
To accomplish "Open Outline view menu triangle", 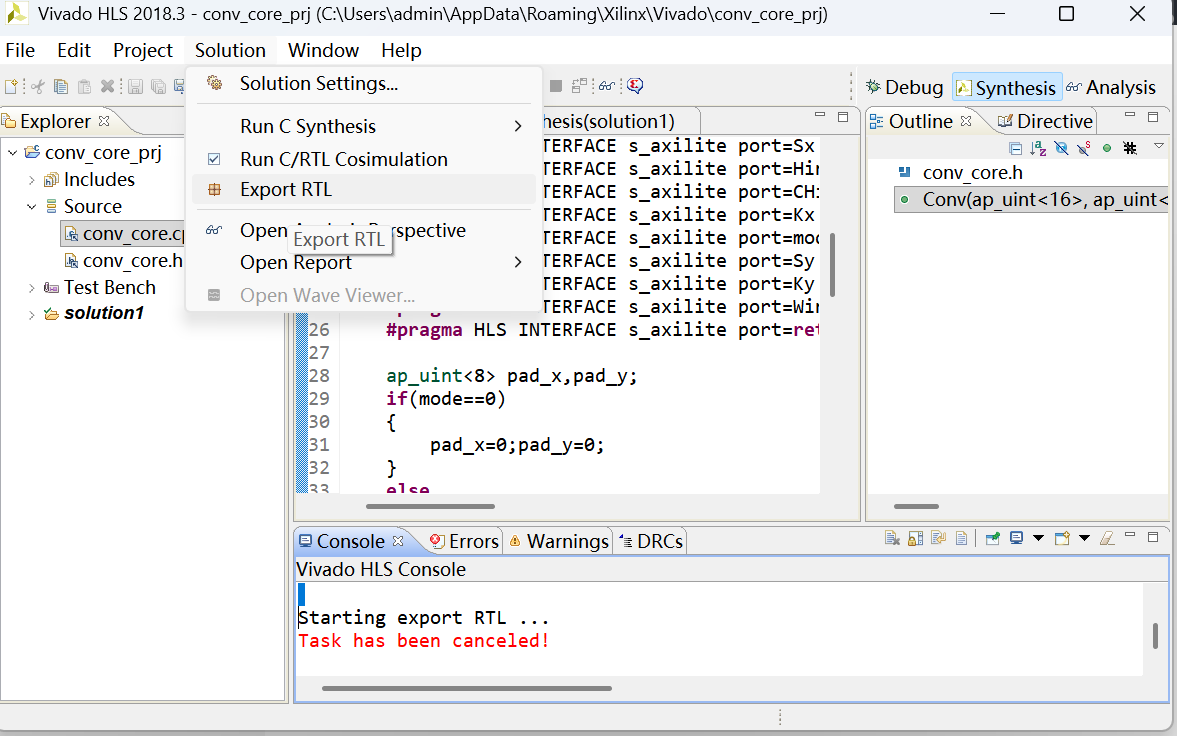I will (x=1158, y=146).
